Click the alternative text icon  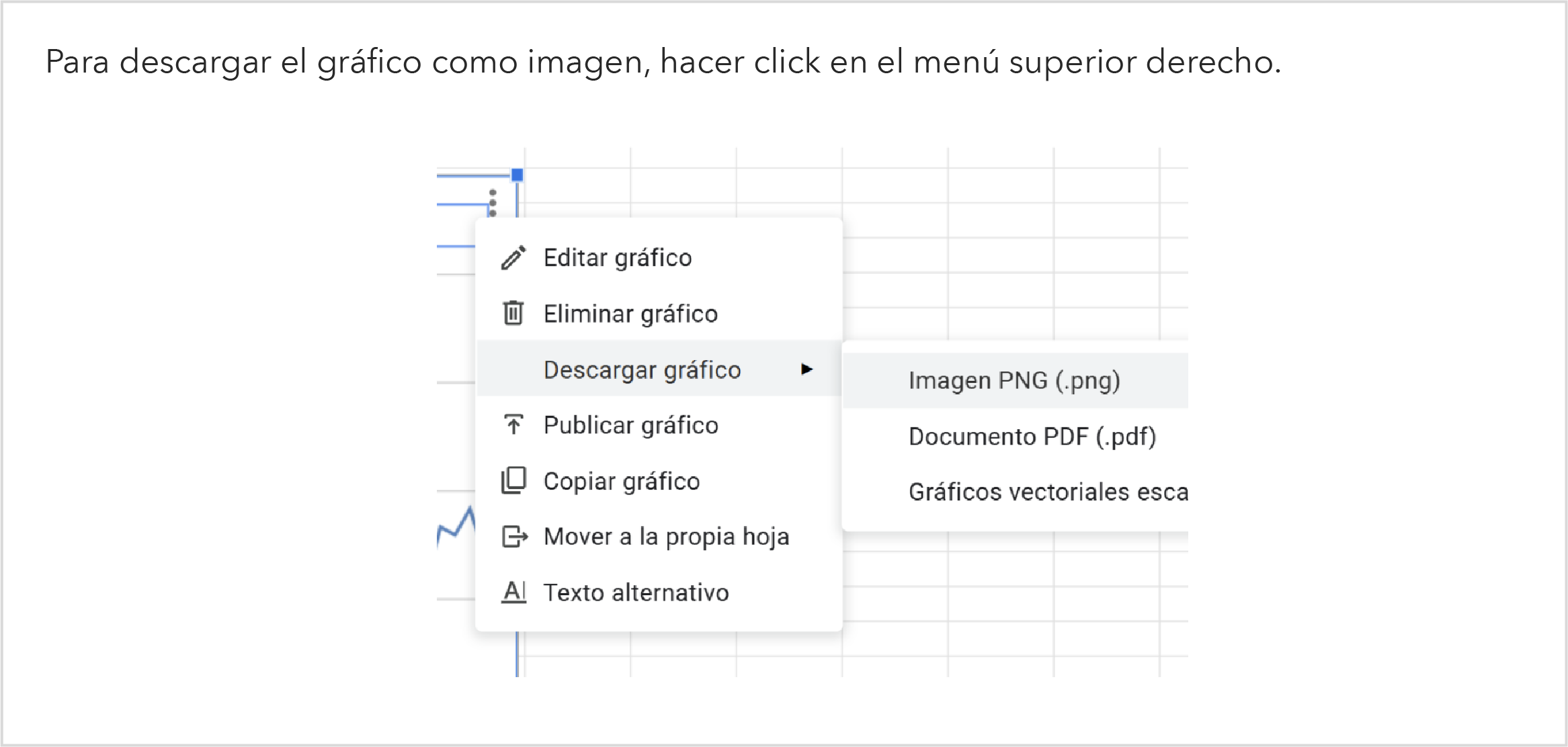click(x=513, y=592)
